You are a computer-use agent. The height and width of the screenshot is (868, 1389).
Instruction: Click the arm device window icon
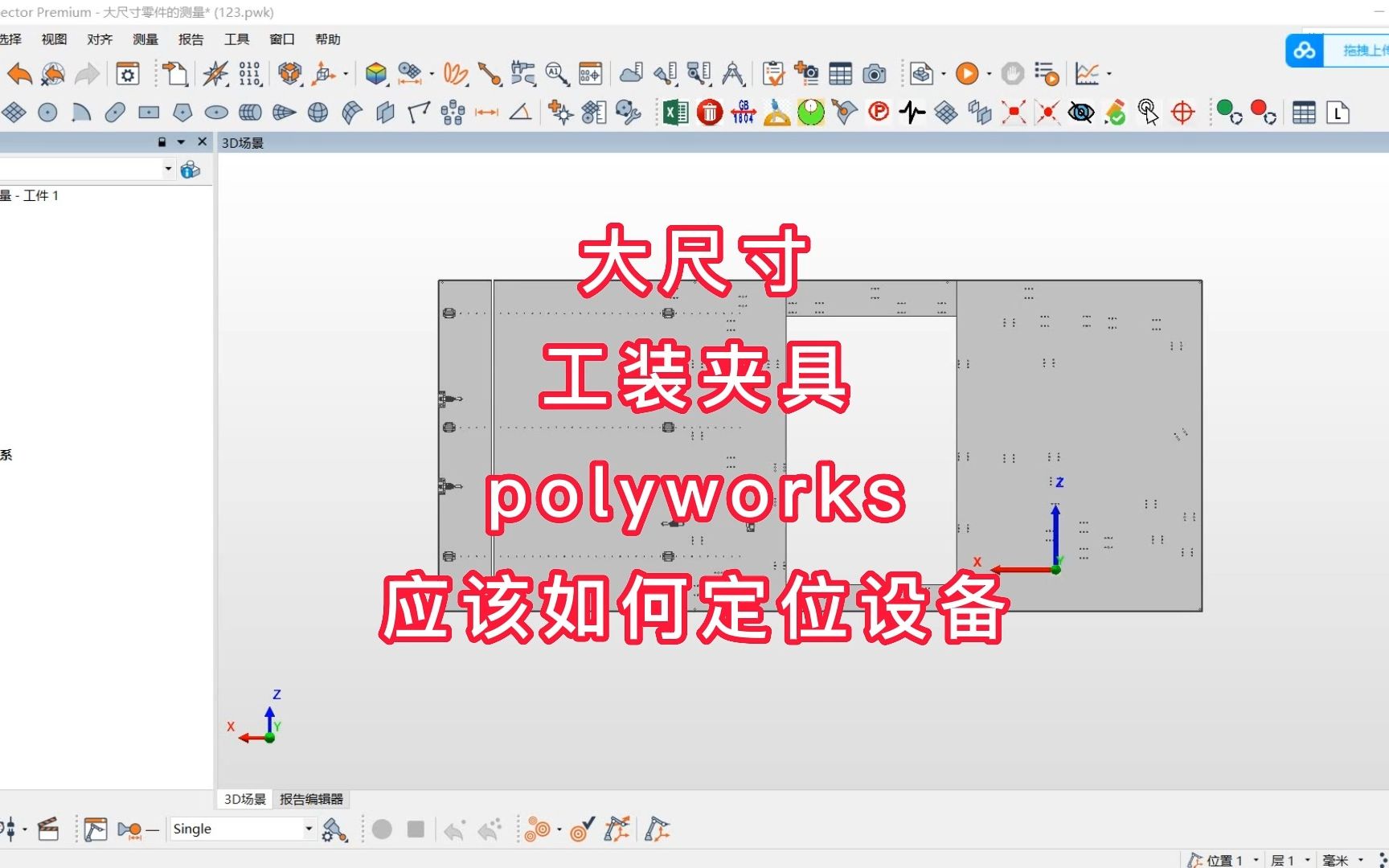(x=95, y=829)
